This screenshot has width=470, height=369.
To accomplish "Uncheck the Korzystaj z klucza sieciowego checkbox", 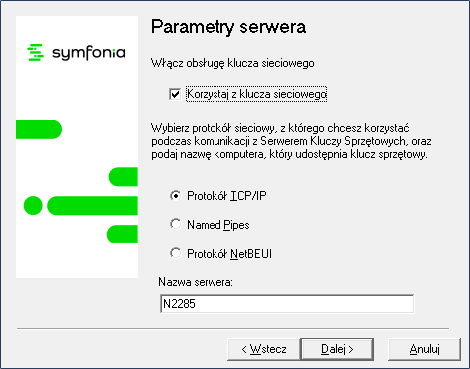I will pos(175,94).
